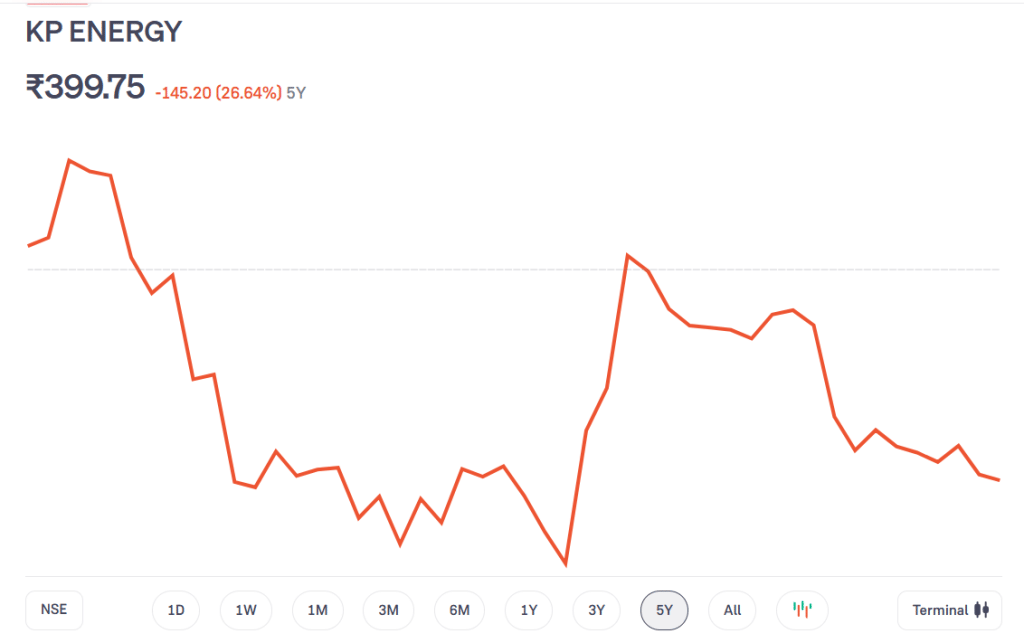Show the 3Y price history
1024x643 pixels.
597,610
